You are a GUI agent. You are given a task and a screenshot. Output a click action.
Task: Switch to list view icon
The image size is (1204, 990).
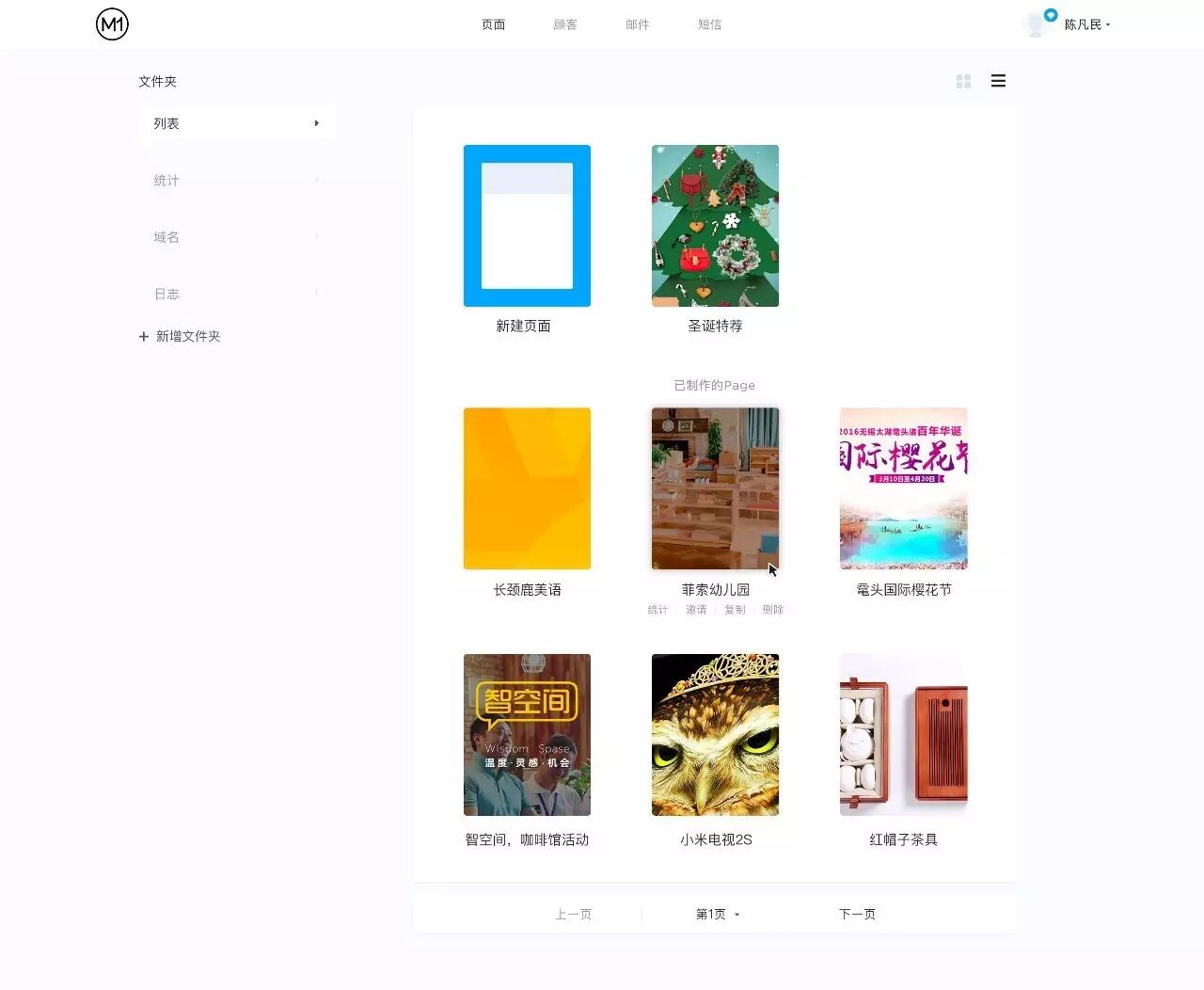(998, 81)
